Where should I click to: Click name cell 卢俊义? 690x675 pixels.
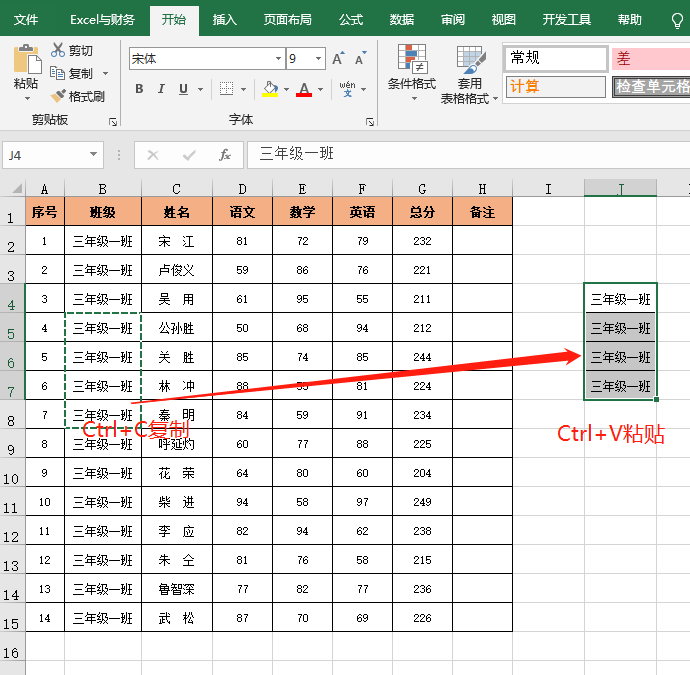176,270
